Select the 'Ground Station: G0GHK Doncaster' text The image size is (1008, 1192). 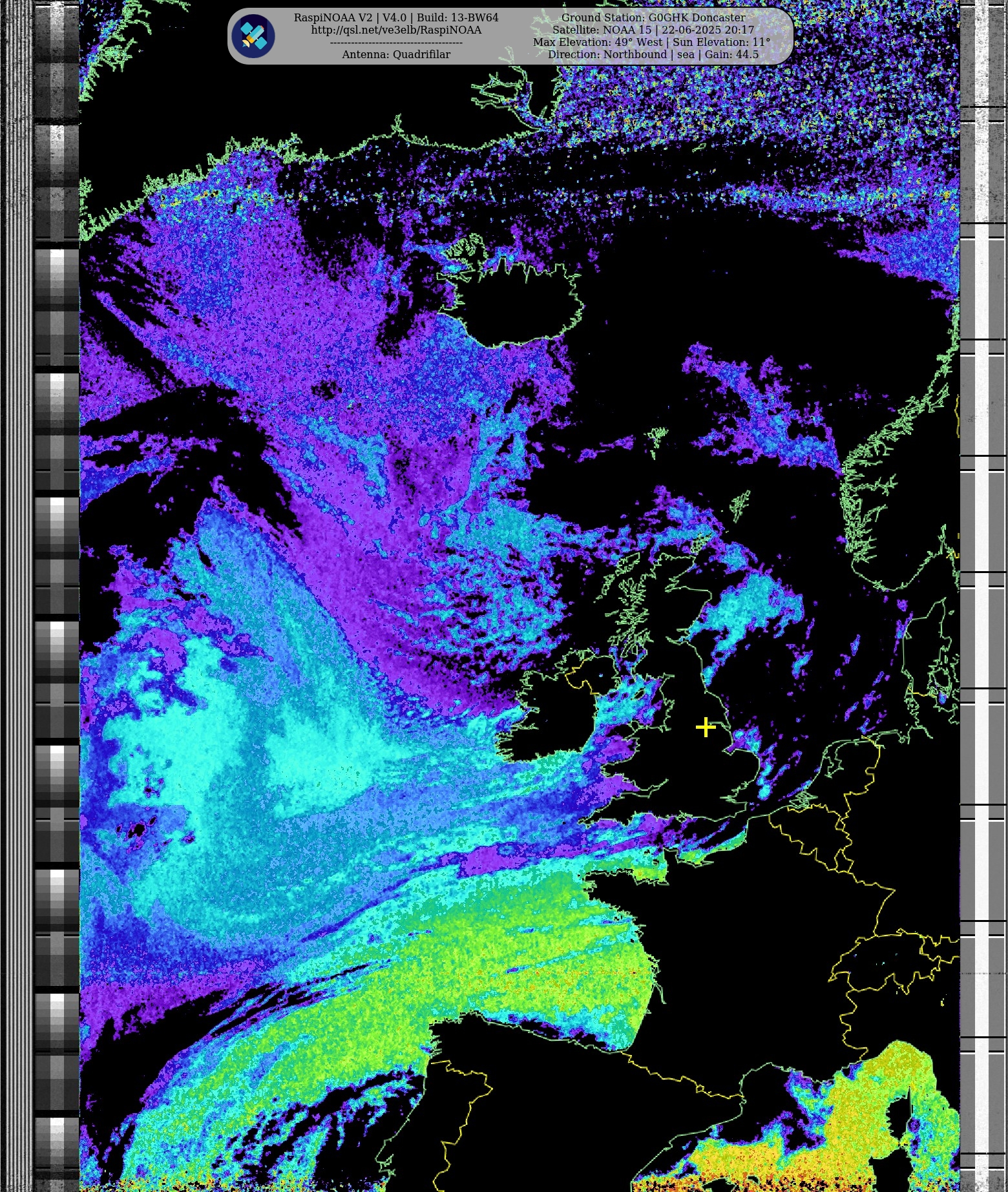[653, 17]
